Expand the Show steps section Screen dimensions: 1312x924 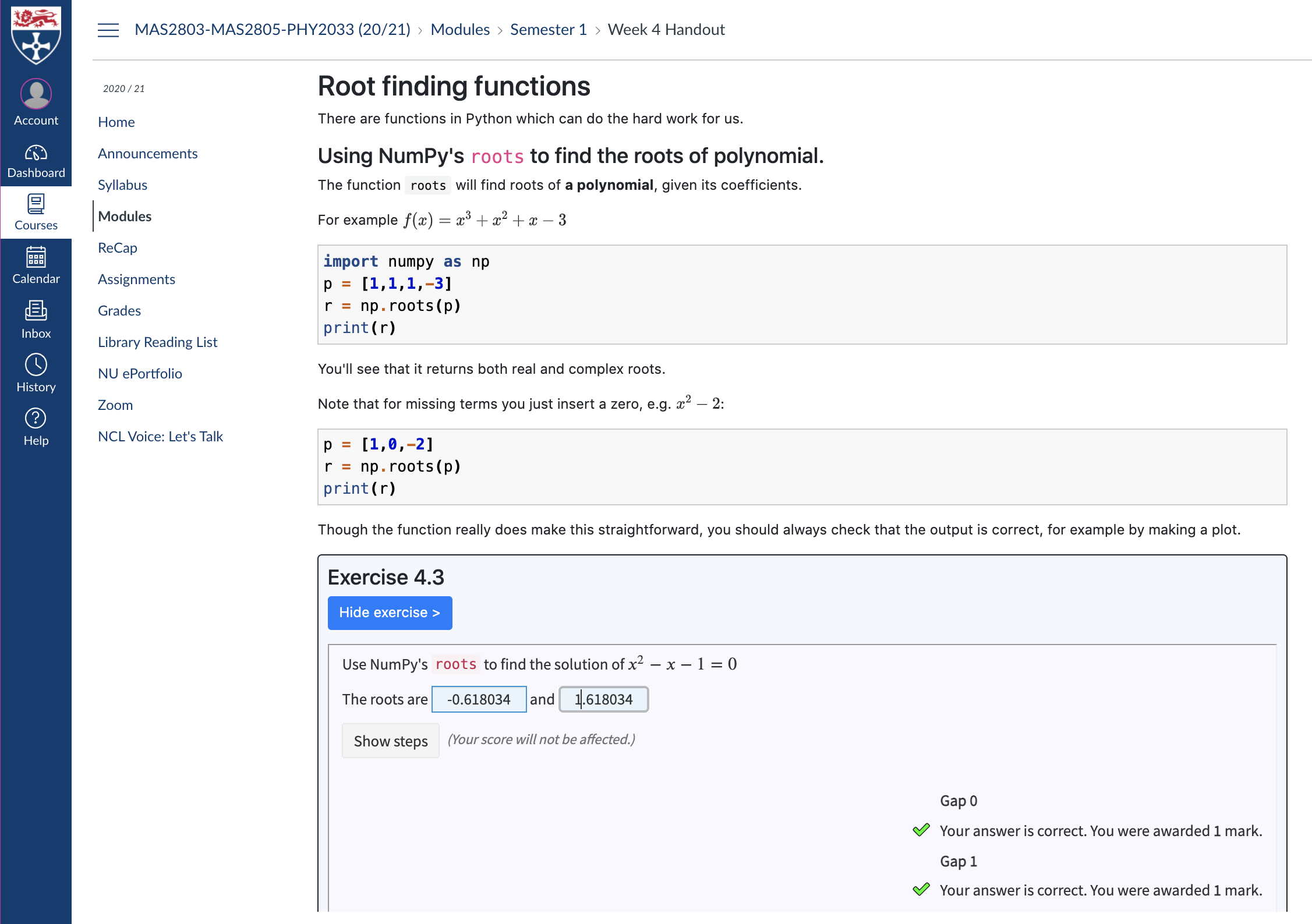[x=390, y=741]
